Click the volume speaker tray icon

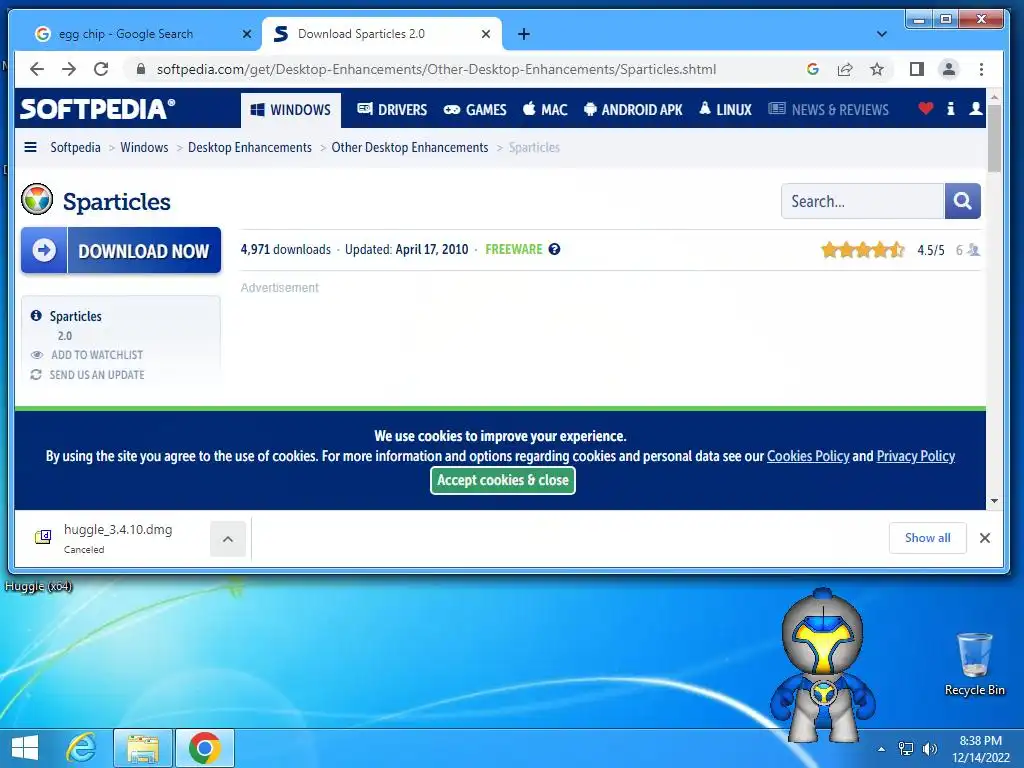click(x=930, y=749)
